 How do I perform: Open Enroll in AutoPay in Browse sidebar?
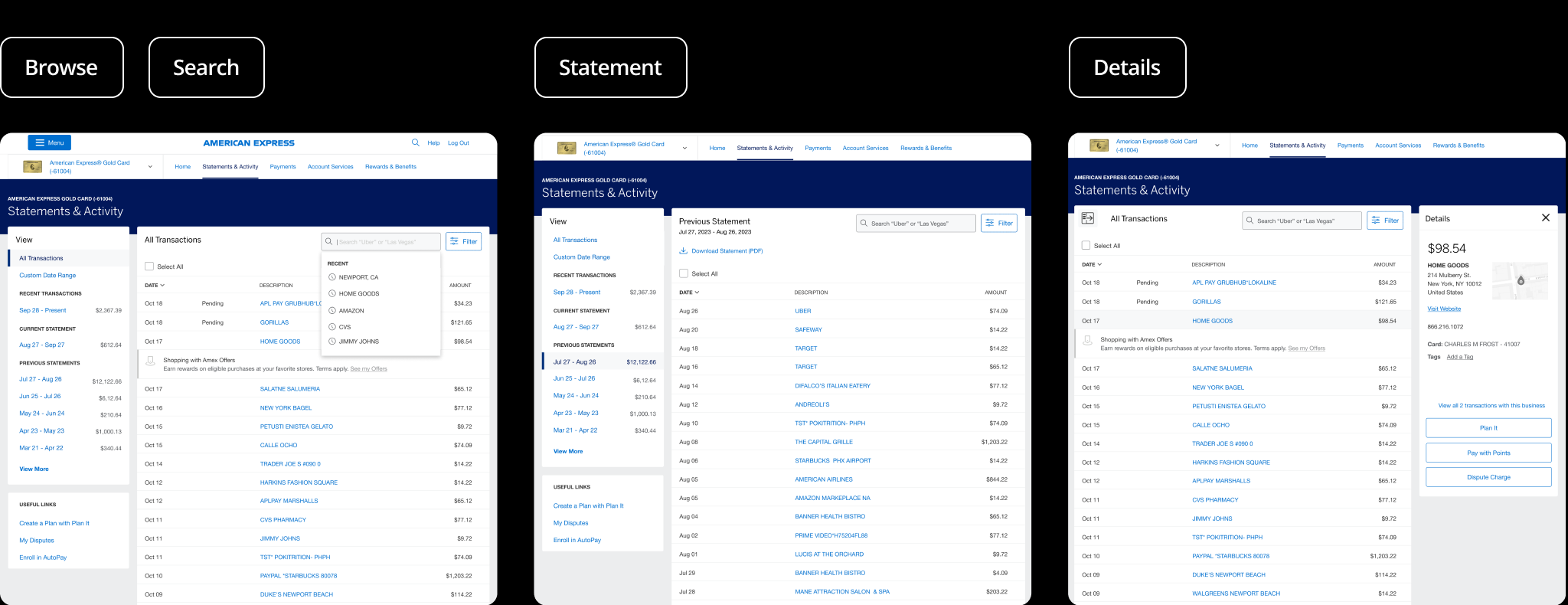click(x=43, y=558)
